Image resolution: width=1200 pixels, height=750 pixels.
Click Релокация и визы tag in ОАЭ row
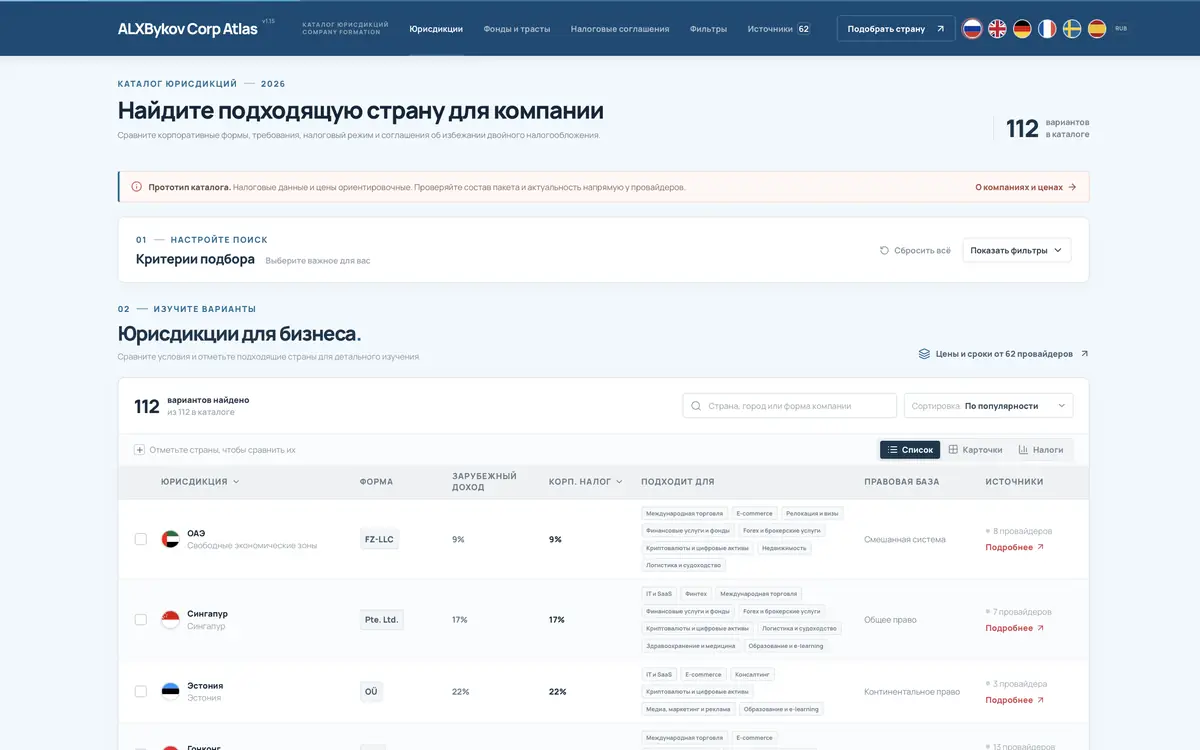(x=812, y=513)
